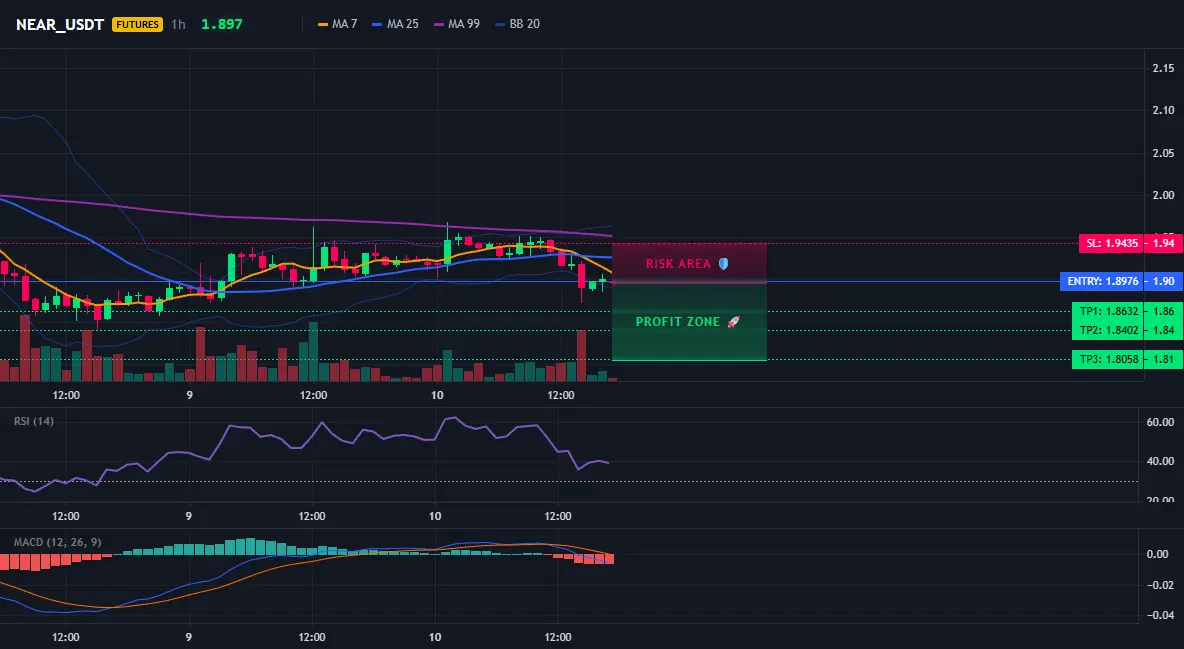Click the MACD (12, 26, 9) label
Screen dimensions: 1184x649
(57, 542)
